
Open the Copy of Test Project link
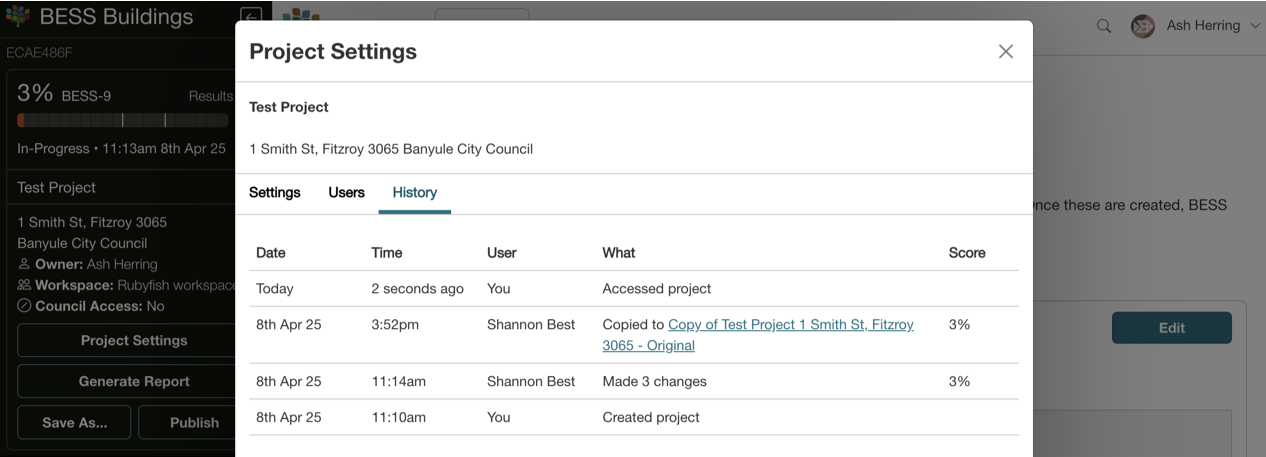[790, 325]
